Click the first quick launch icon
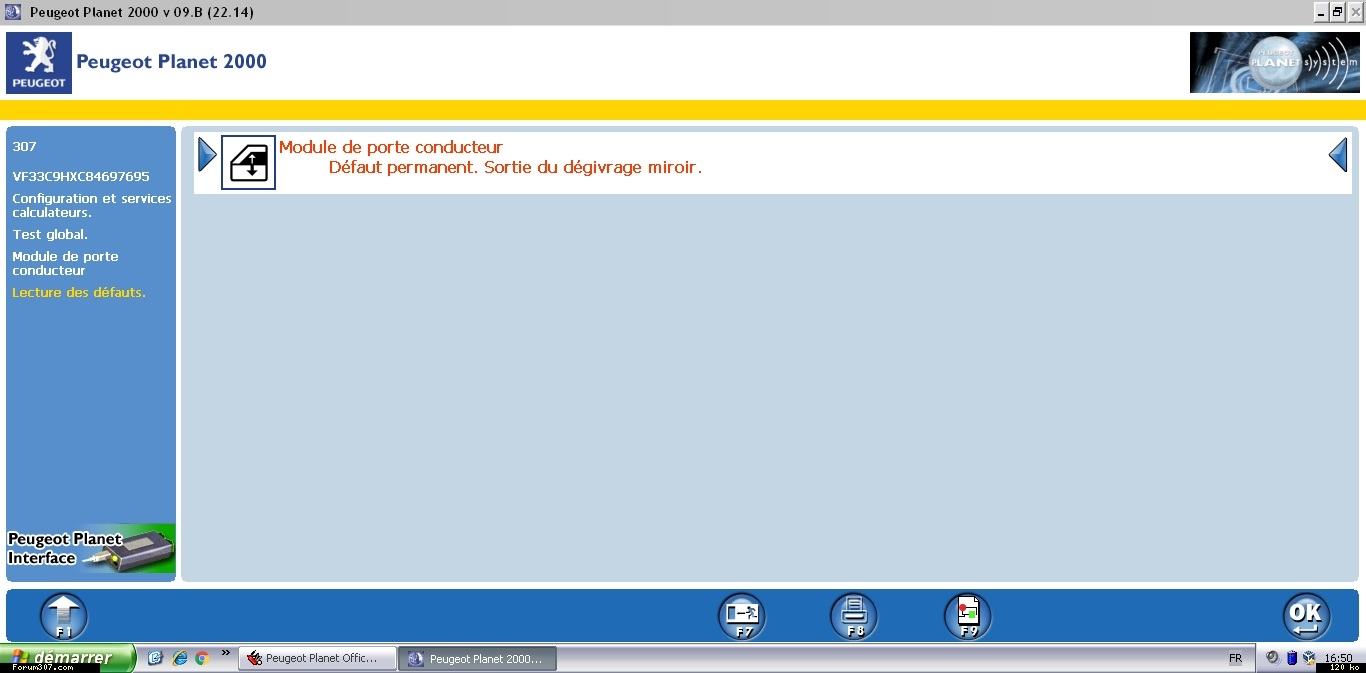The image size is (1366, 673). click(155, 658)
